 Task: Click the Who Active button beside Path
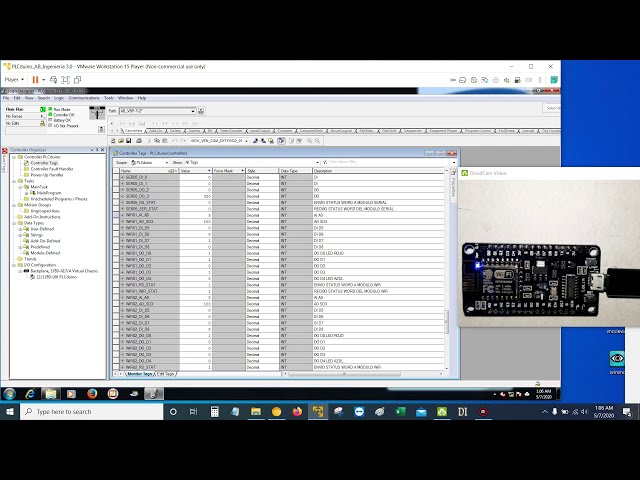tap(201, 111)
